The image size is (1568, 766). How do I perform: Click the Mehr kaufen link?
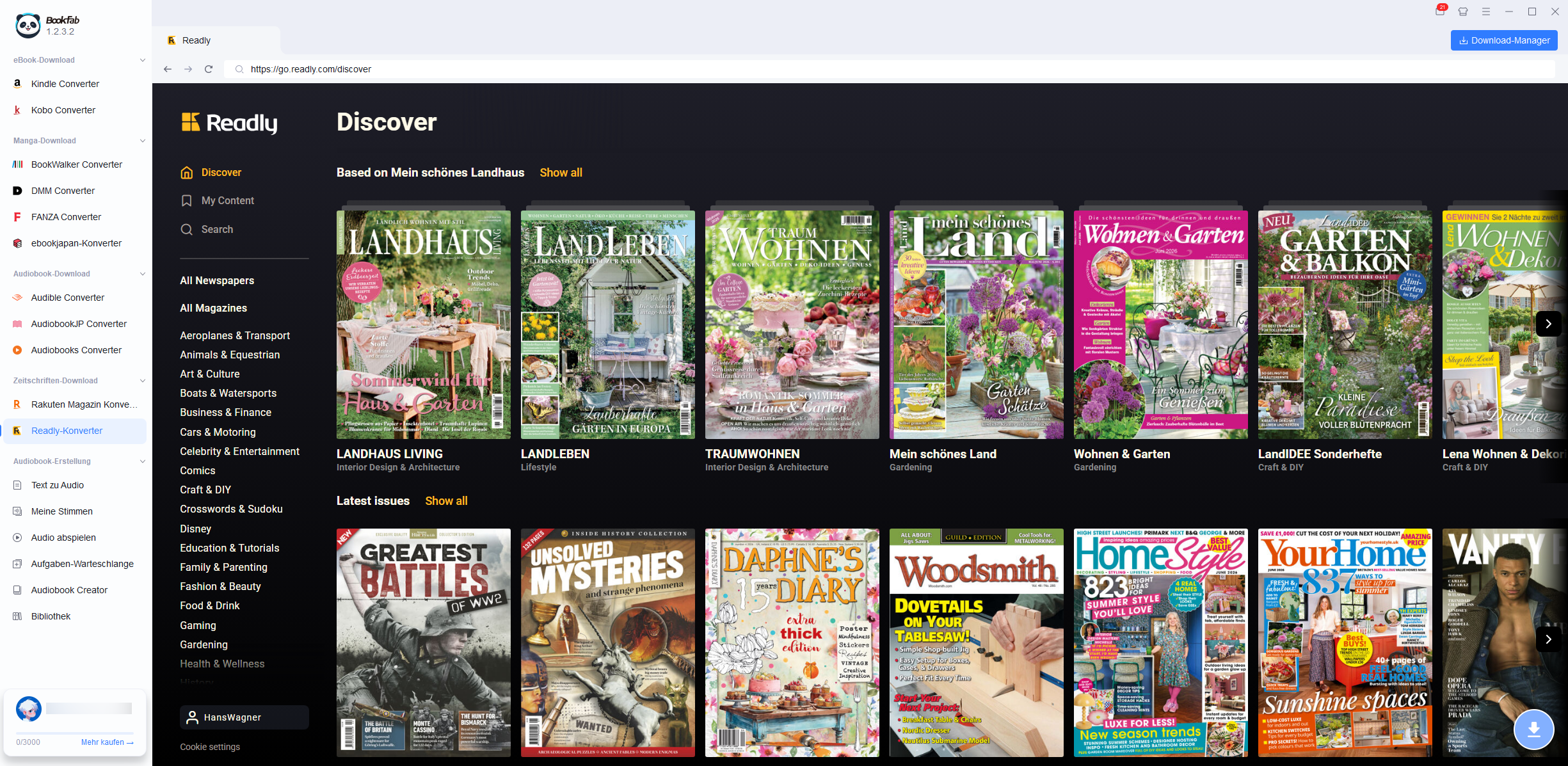click(x=107, y=742)
